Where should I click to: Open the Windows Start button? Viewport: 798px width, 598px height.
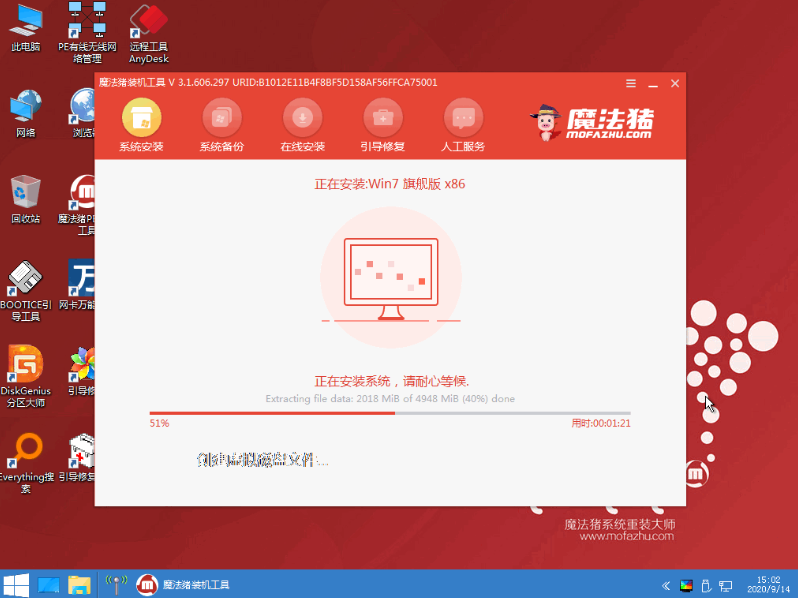click(16, 584)
